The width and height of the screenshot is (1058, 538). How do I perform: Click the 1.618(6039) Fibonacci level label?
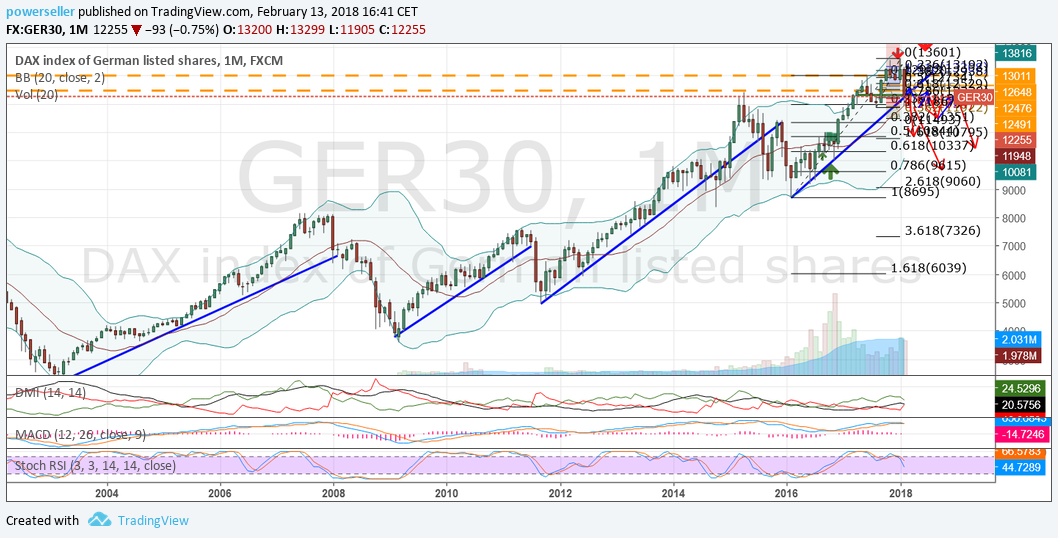929,269
